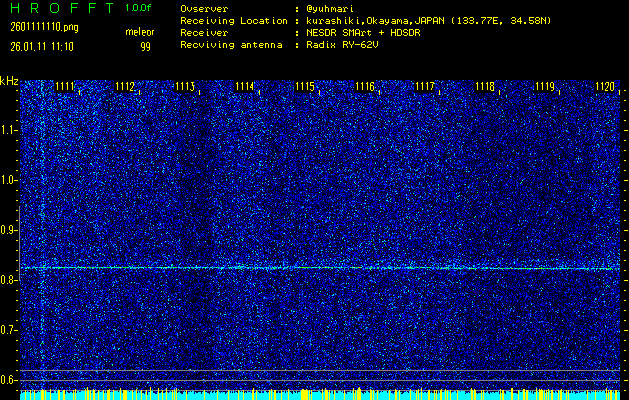Select the 1120 time marker
This screenshot has width=629, height=400.
pyautogui.click(x=604, y=87)
